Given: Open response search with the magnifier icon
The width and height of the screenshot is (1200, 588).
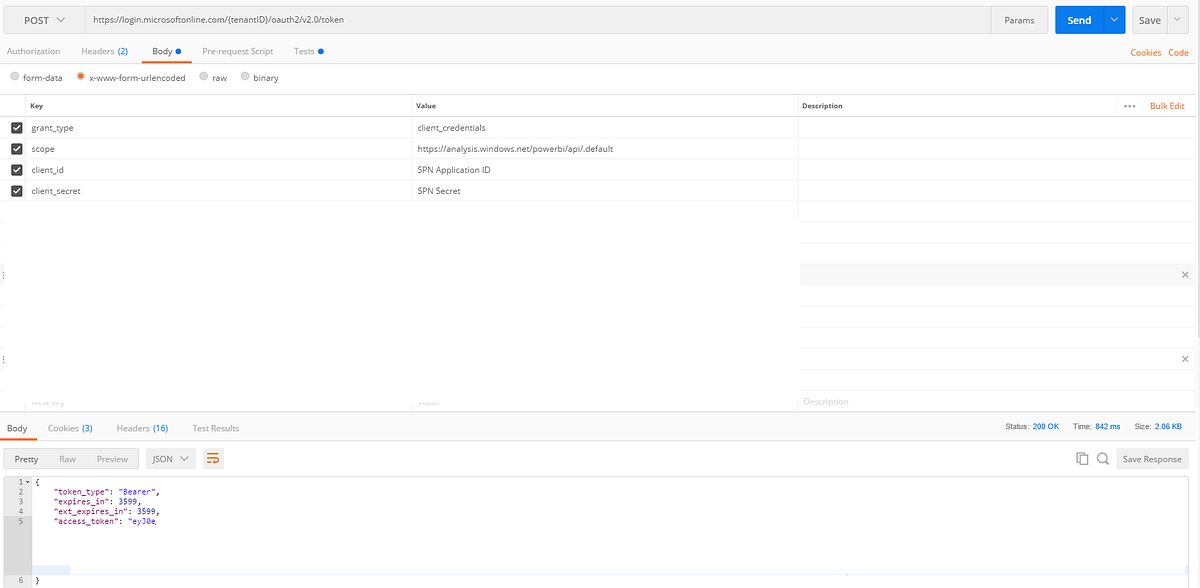Looking at the screenshot, I should (x=1103, y=458).
